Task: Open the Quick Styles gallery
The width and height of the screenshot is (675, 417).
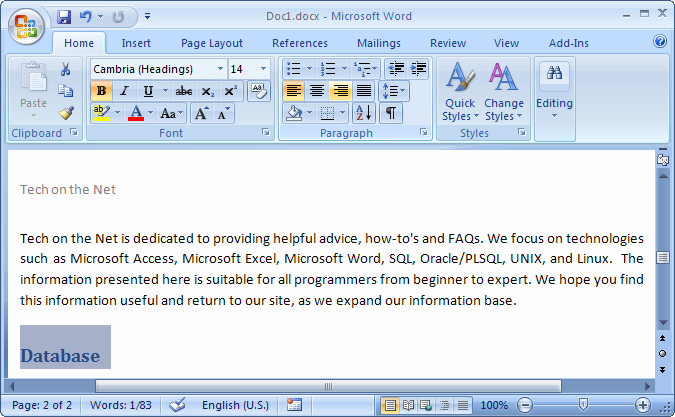Action: 460,91
